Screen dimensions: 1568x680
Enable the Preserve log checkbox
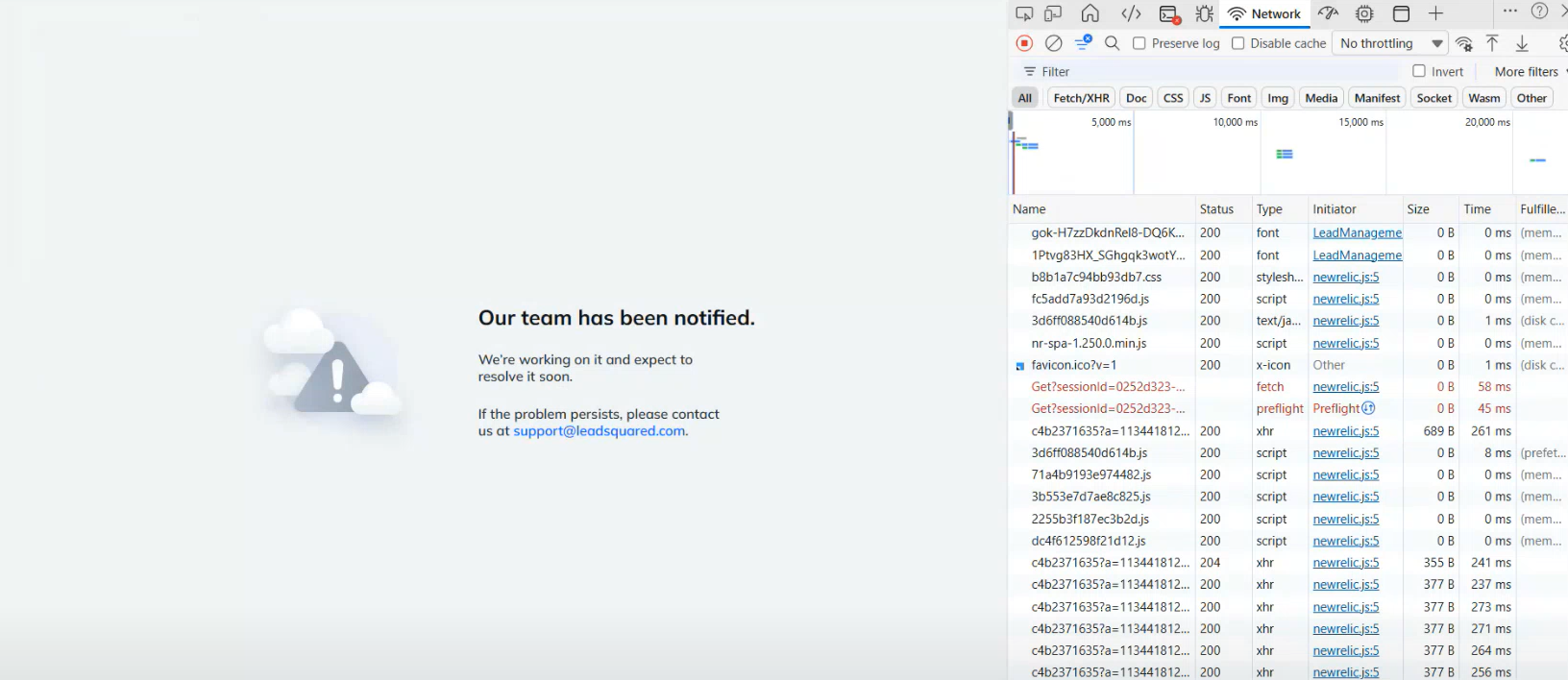coord(1139,43)
